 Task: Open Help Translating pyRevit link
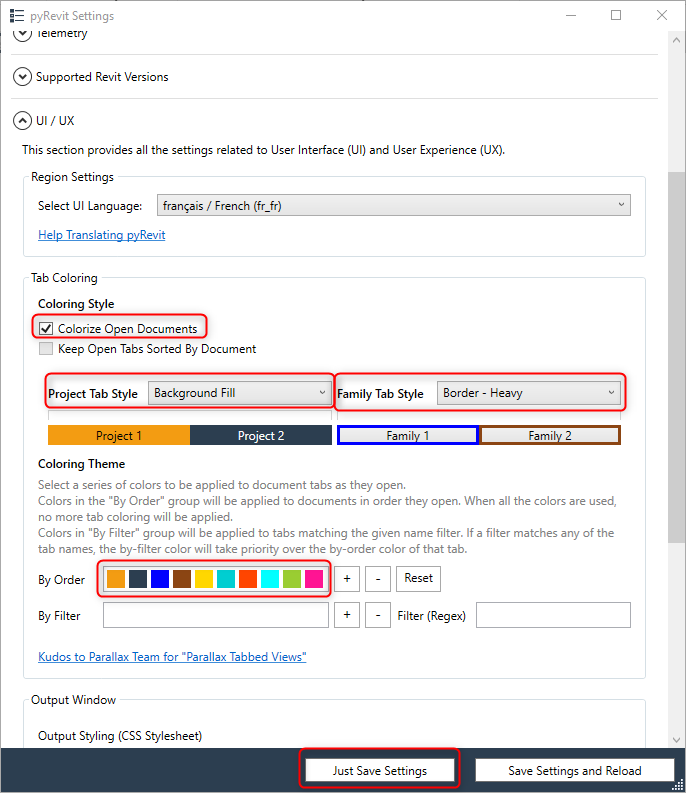pyautogui.click(x=101, y=235)
